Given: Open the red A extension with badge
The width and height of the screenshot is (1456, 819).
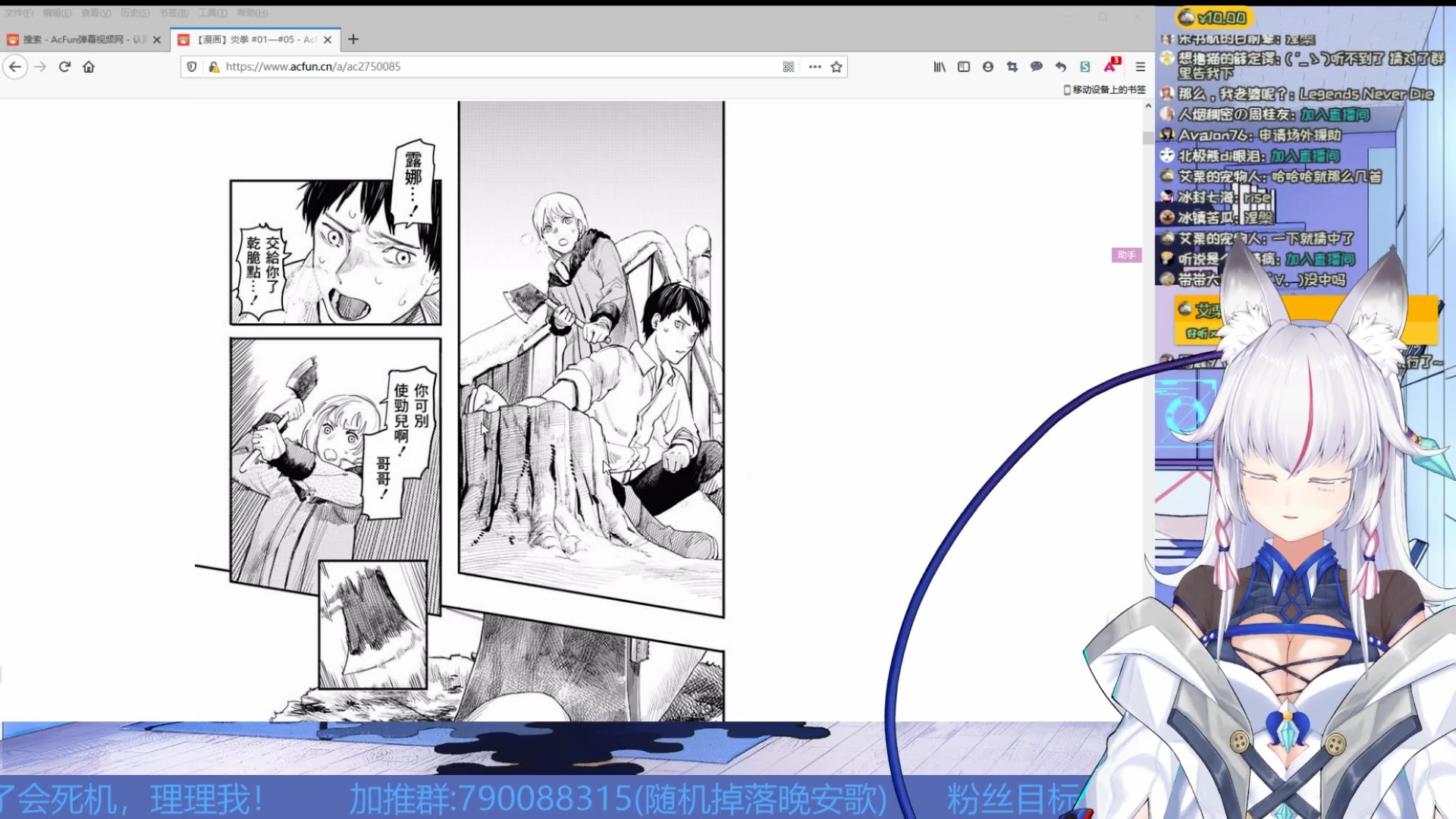Looking at the screenshot, I should [x=1112, y=65].
